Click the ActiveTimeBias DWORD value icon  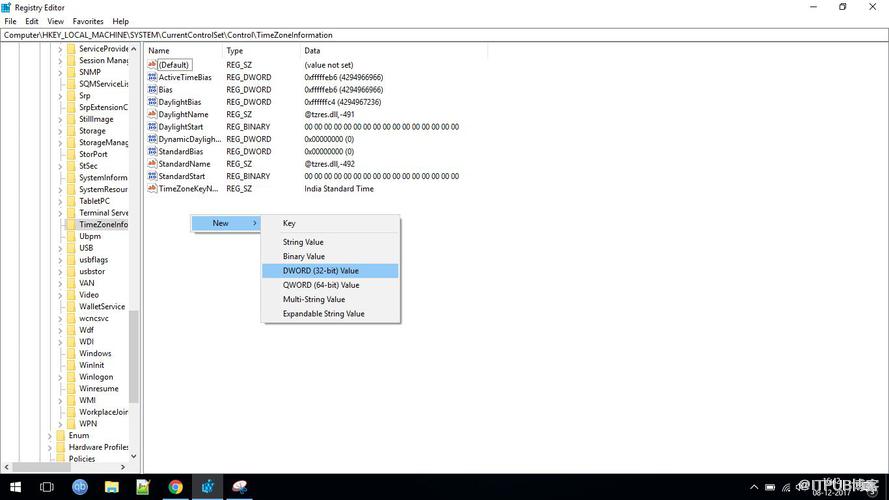point(152,77)
